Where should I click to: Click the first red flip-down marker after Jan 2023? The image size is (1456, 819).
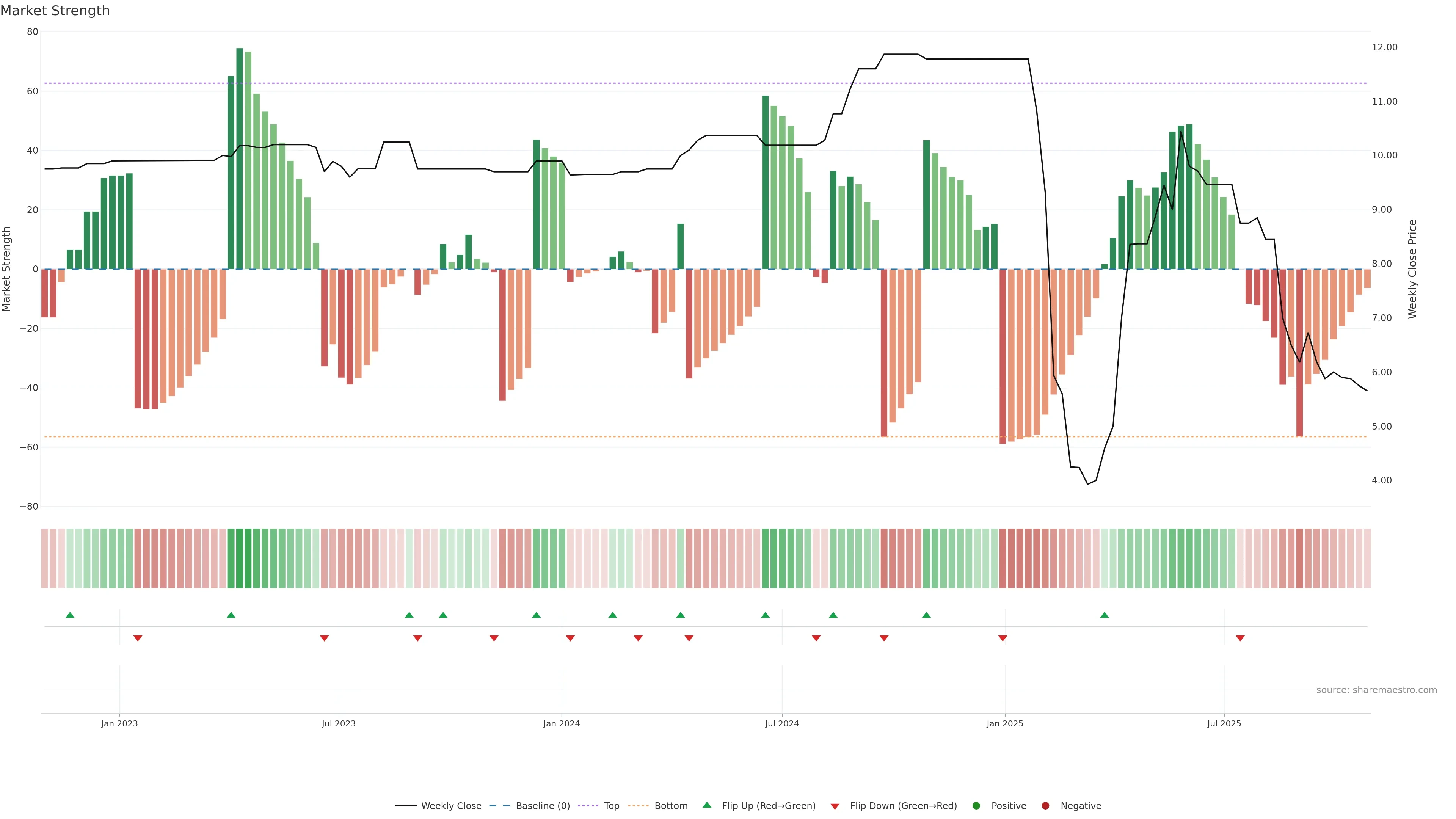coord(138,638)
